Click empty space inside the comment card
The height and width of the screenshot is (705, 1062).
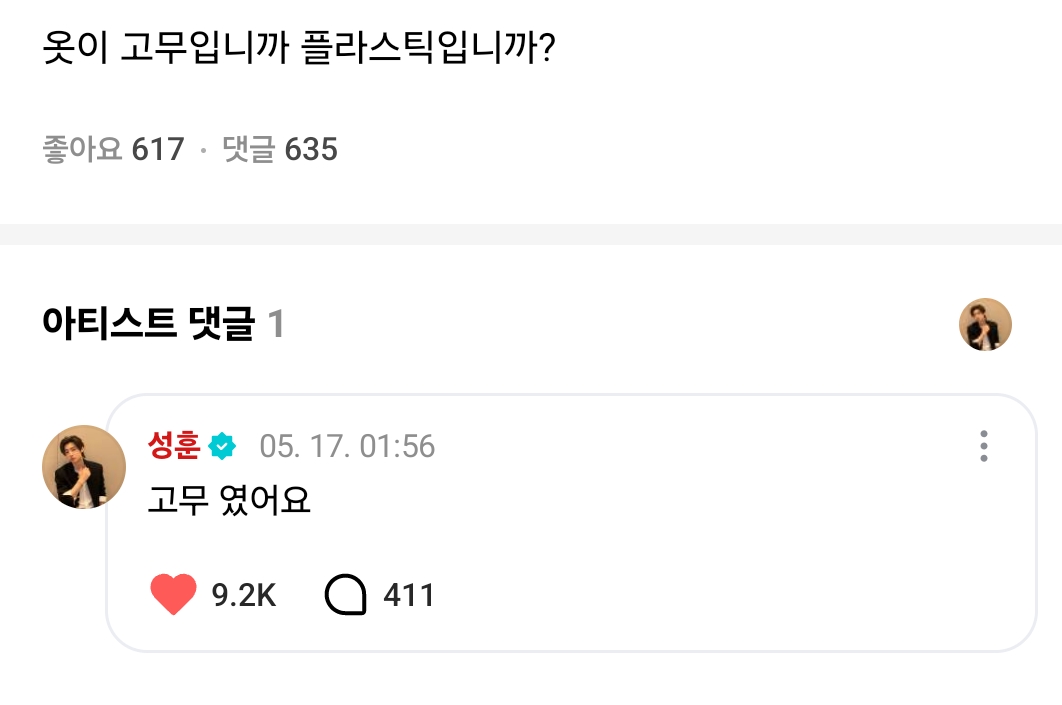point(700,540)
